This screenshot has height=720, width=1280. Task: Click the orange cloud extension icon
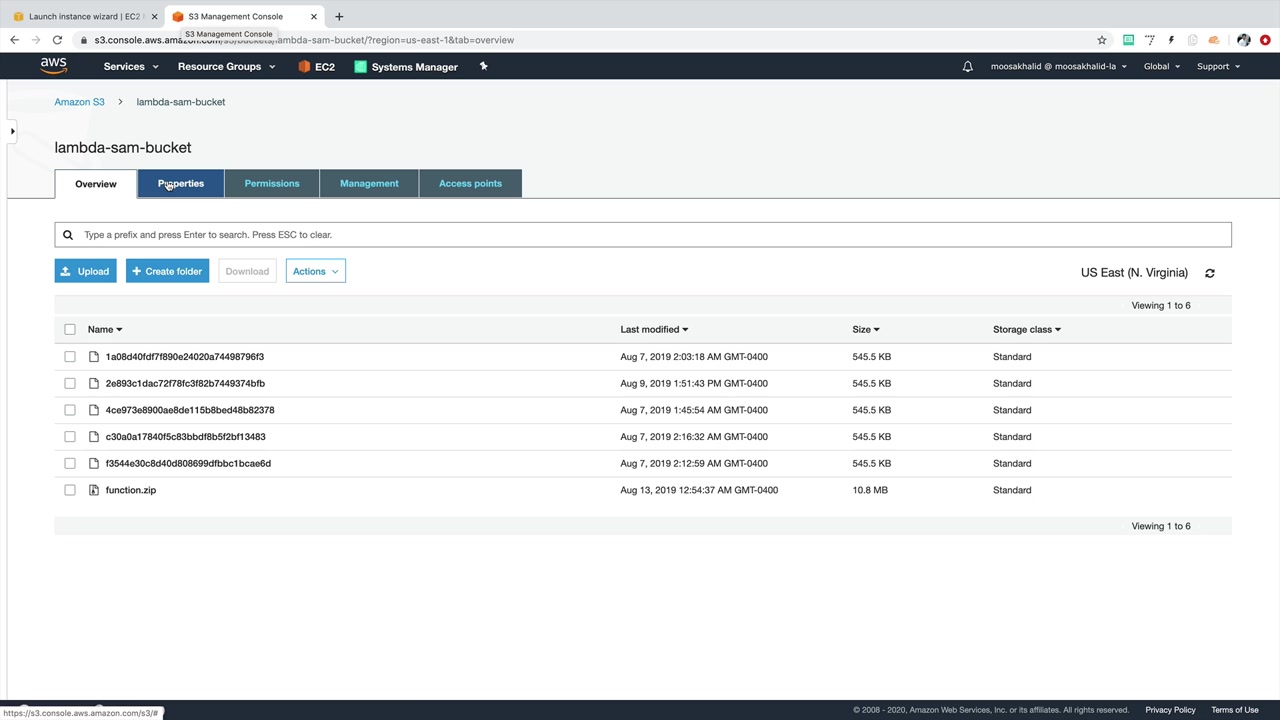coord(1214,40)
